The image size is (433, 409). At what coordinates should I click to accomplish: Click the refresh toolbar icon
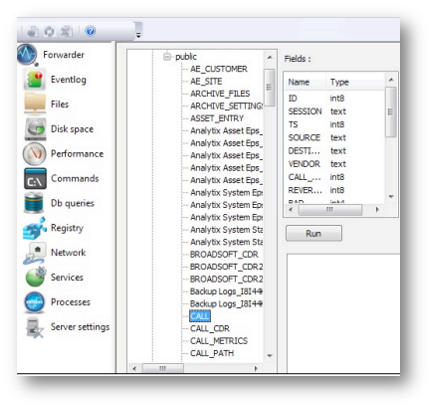[x=49, y=31]
